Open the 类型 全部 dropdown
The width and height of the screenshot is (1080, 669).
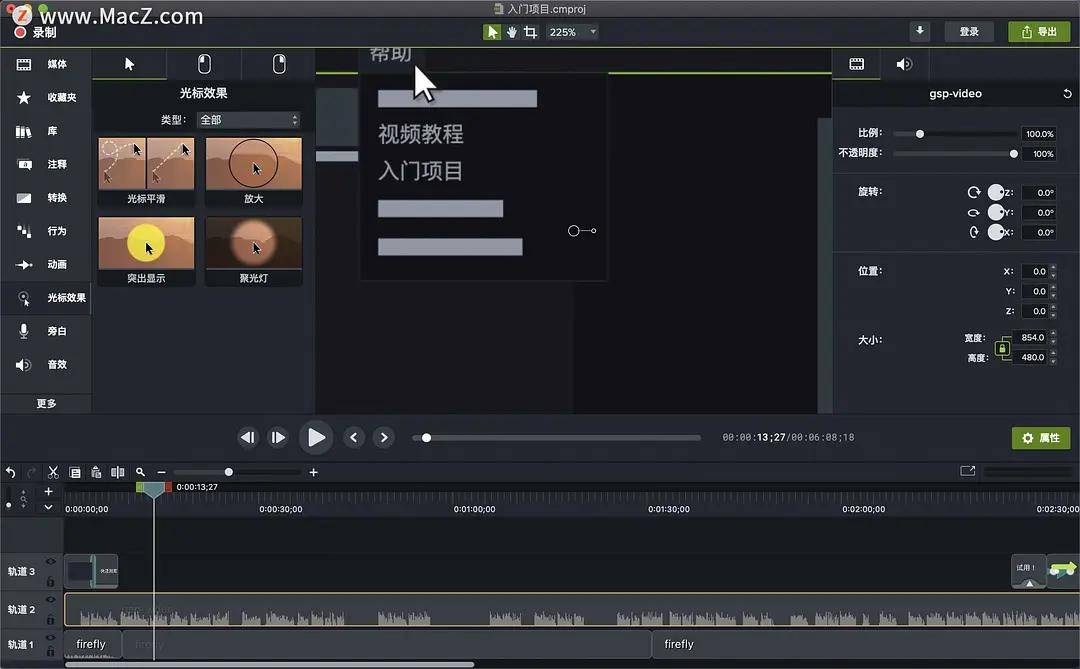click(x=248, y=120)
